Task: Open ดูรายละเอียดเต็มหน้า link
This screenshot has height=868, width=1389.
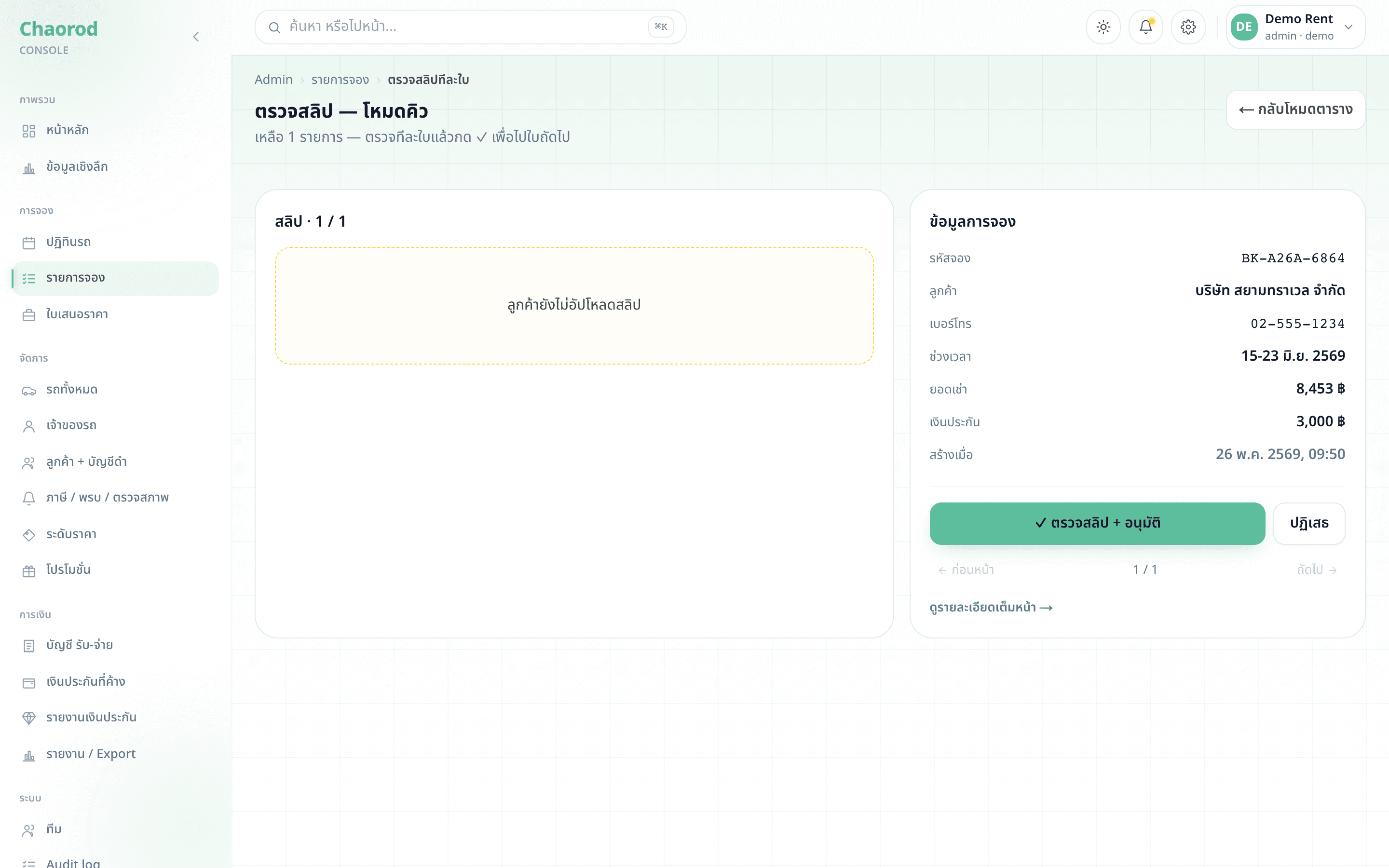Action: (x=991, y=608)
